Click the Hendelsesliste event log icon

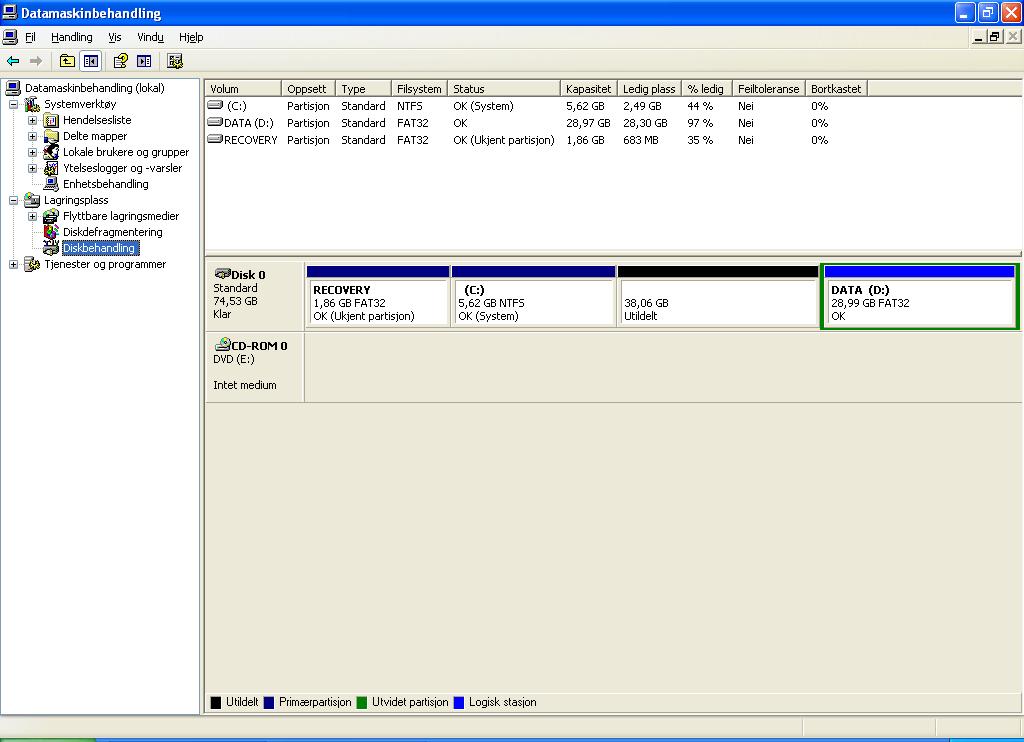pyautogui.click(x=51, y=120)
